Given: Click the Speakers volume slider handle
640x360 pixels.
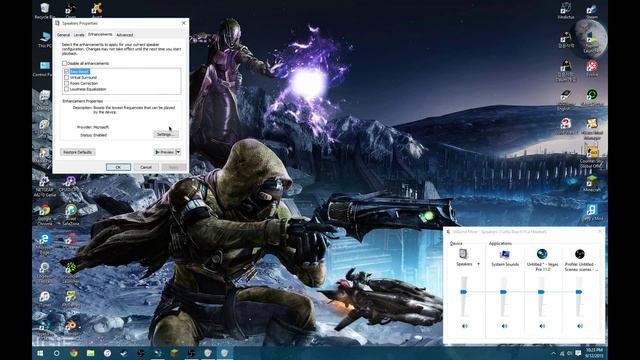Looking at the screenshot, I should point(464,291).
